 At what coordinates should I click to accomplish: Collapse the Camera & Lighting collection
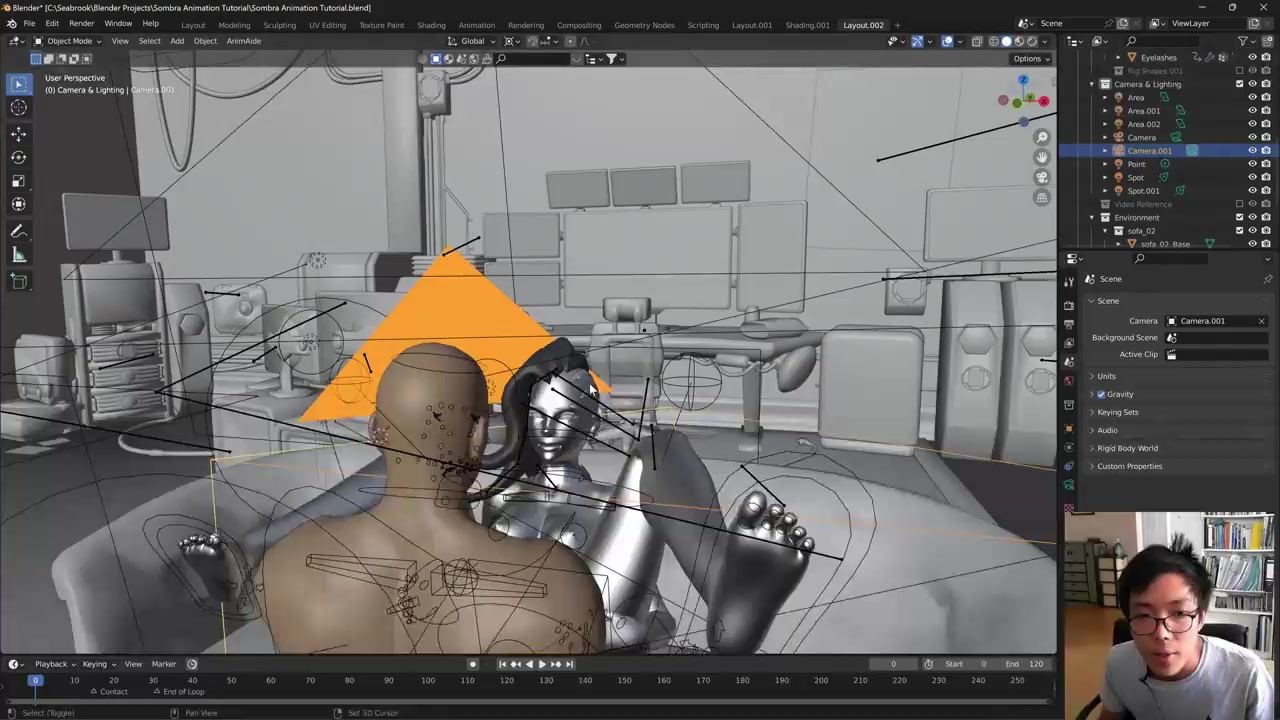pos(1092,84)
